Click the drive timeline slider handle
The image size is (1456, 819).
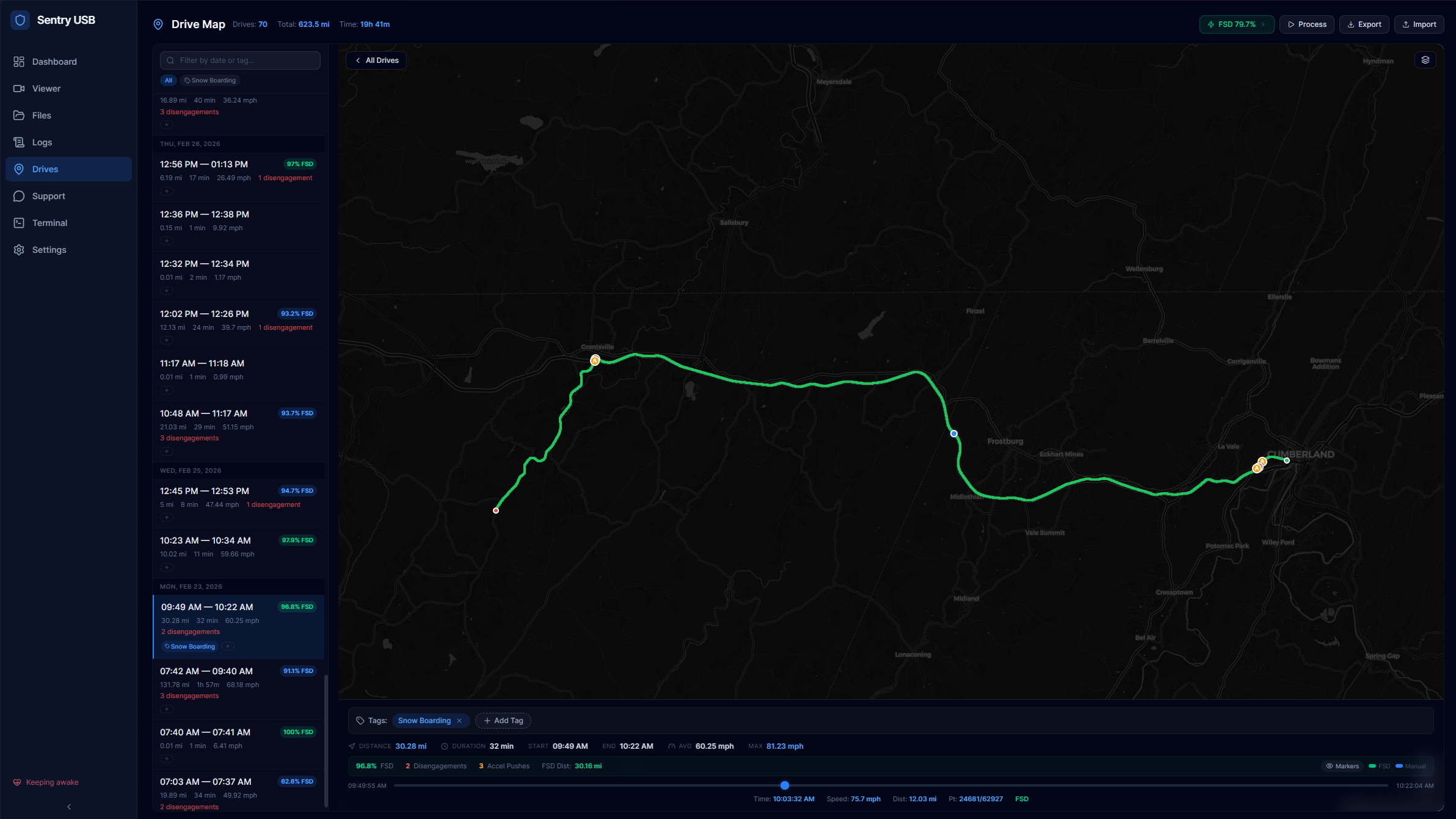785,785
